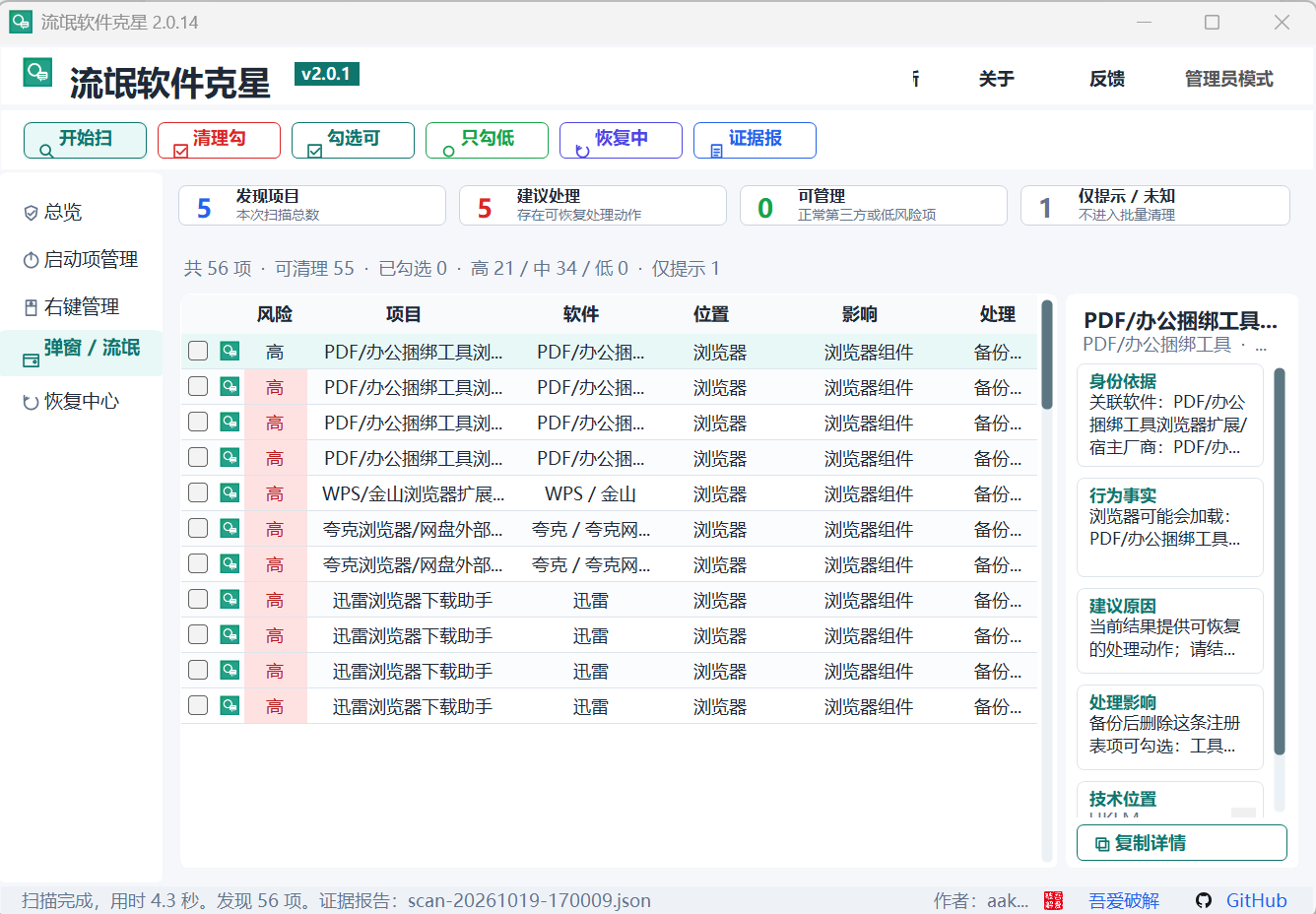Viewport: 1316px width, 914px height.
Task: Check the second PDF/办公捆绑工具 row checkbox
Action: pos(198,386)
